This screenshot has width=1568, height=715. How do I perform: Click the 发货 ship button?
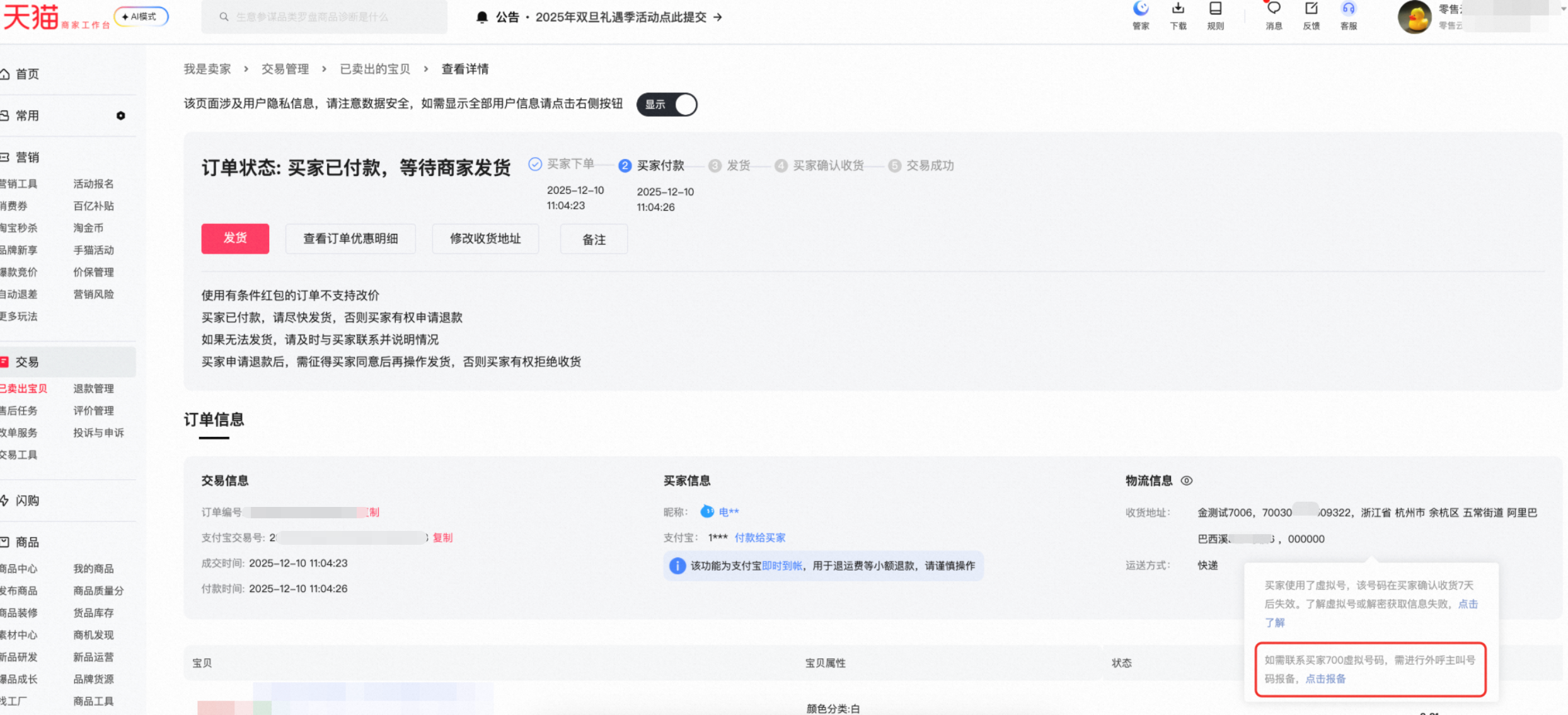235,238
